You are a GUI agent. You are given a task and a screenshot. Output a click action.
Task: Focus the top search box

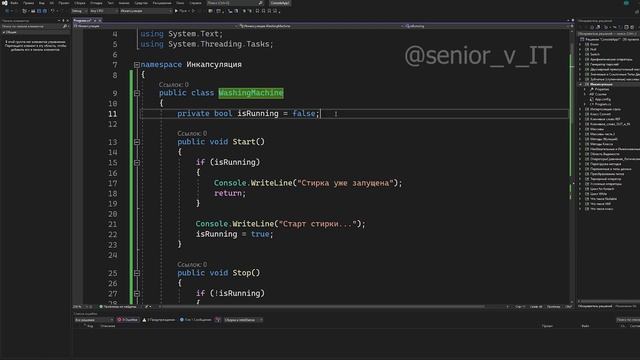coord(235,3)
